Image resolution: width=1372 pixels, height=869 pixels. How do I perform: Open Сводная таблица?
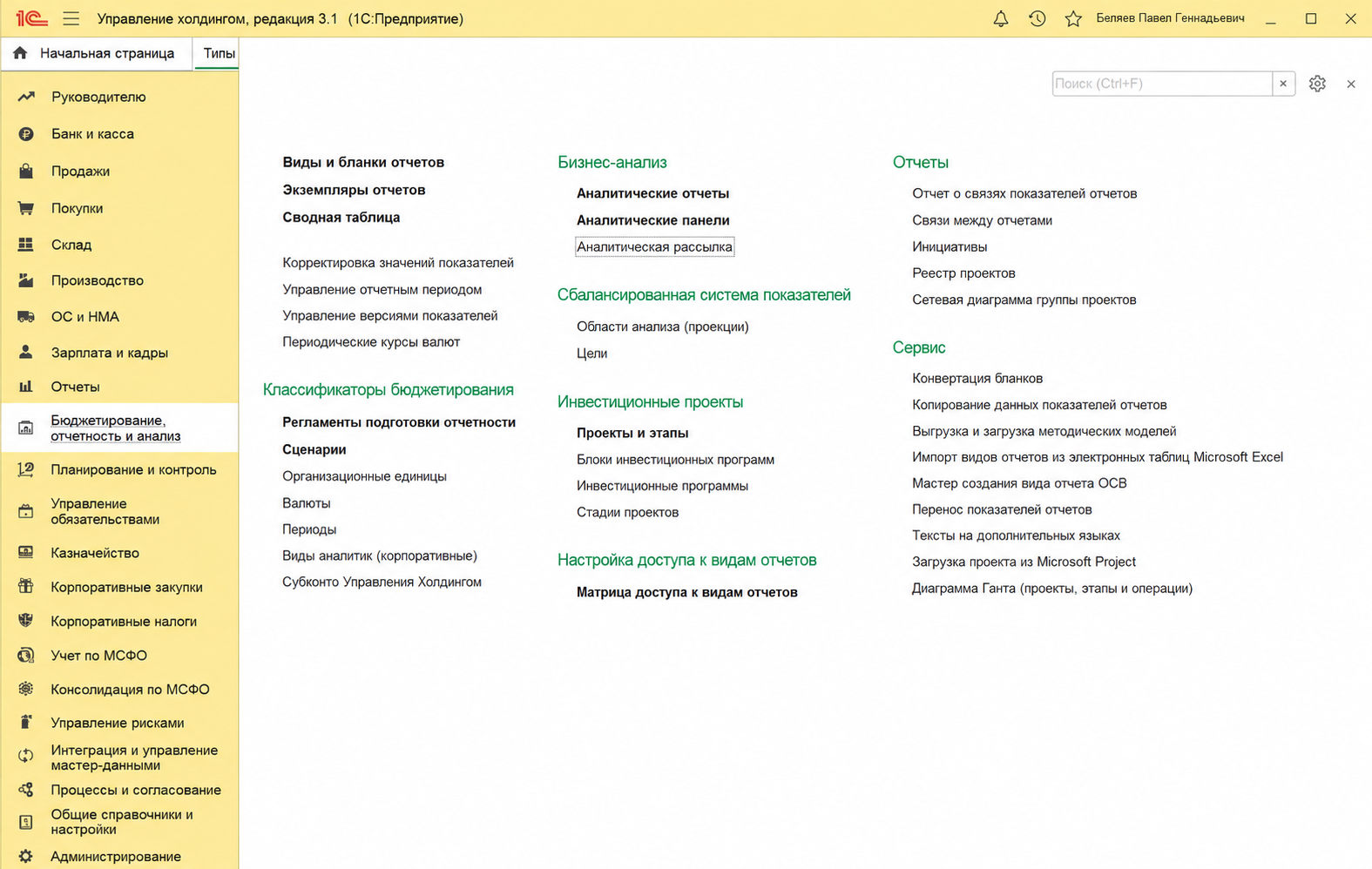tap(341, 218)
